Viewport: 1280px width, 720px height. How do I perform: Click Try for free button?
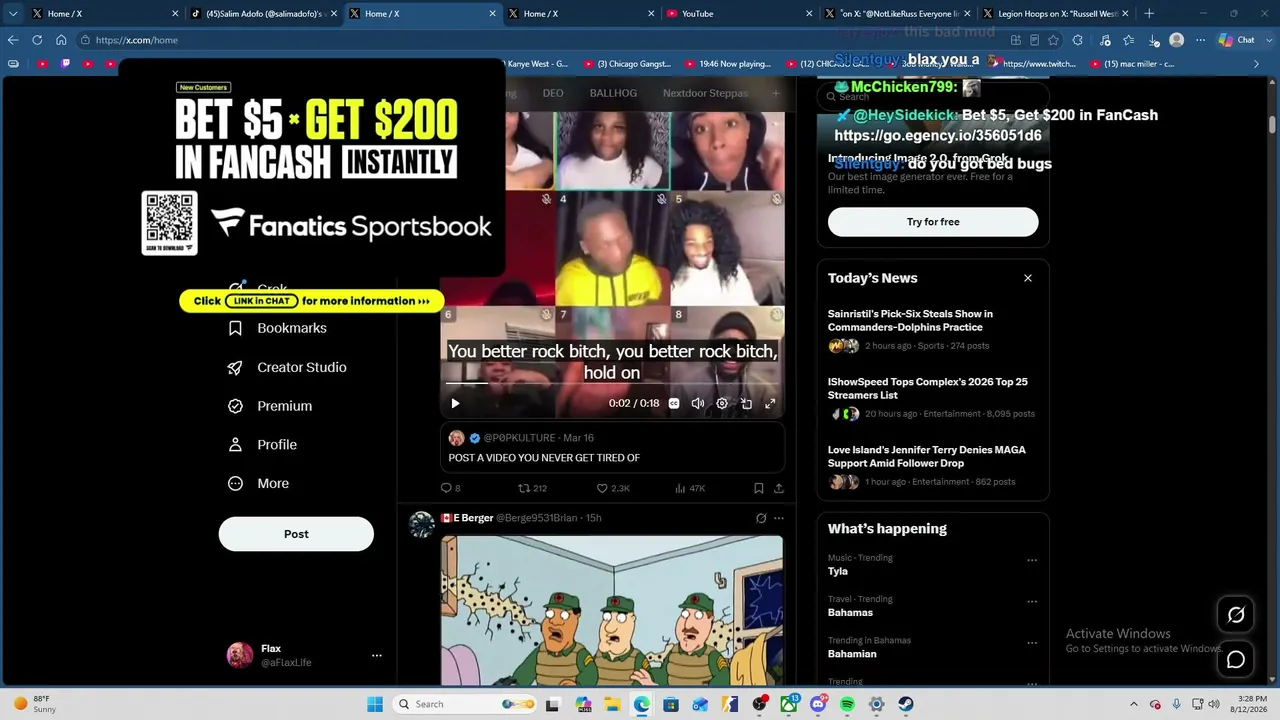point(933,222)
